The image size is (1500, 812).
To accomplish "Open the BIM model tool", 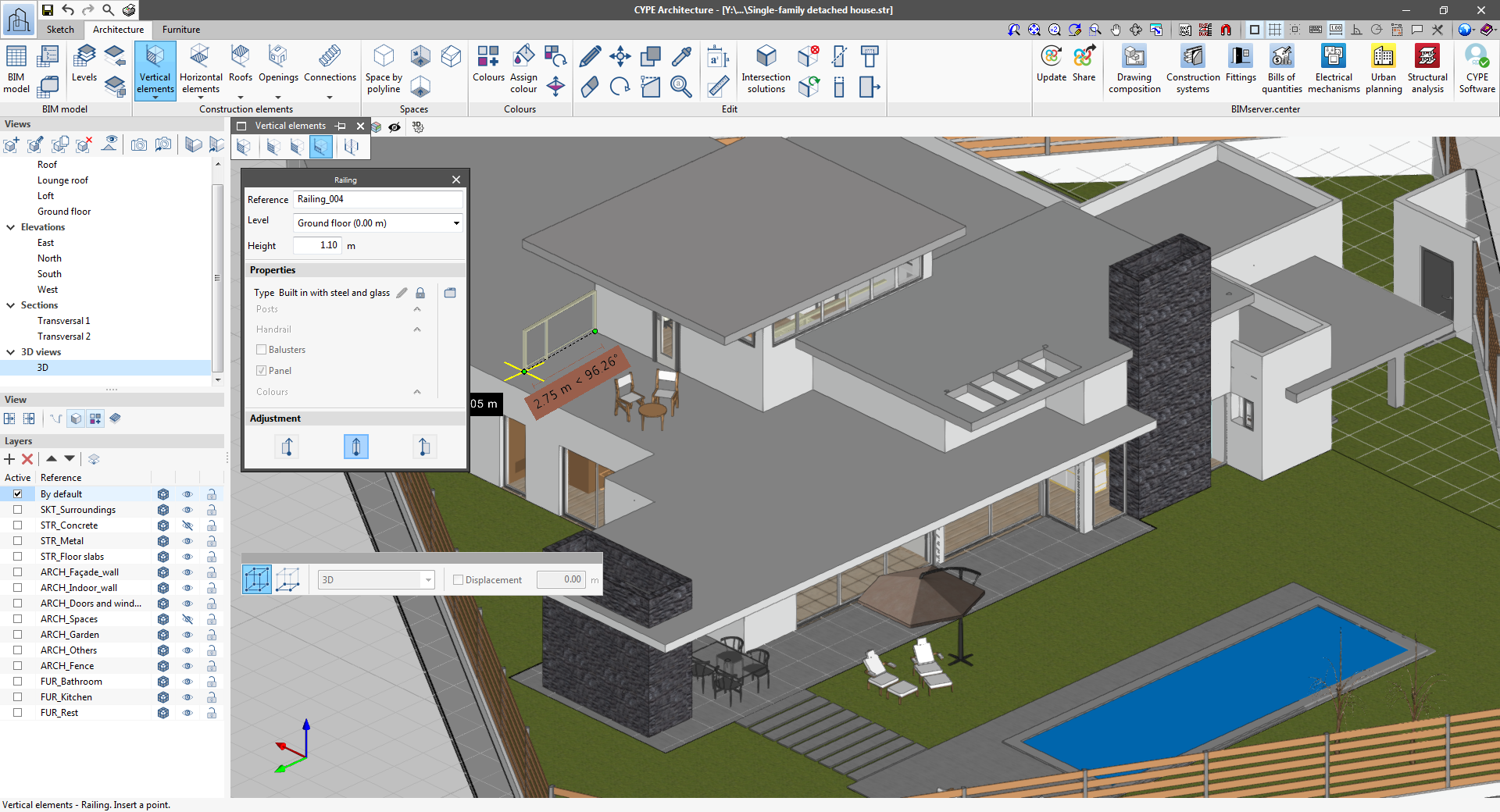I will coord(16,69).
